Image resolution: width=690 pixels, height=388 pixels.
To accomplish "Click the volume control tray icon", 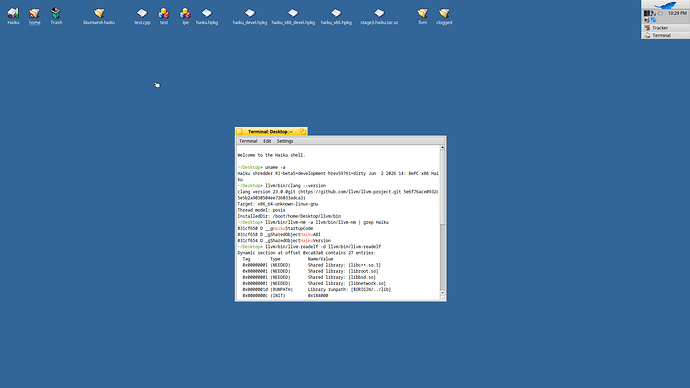I will point(647,20).
